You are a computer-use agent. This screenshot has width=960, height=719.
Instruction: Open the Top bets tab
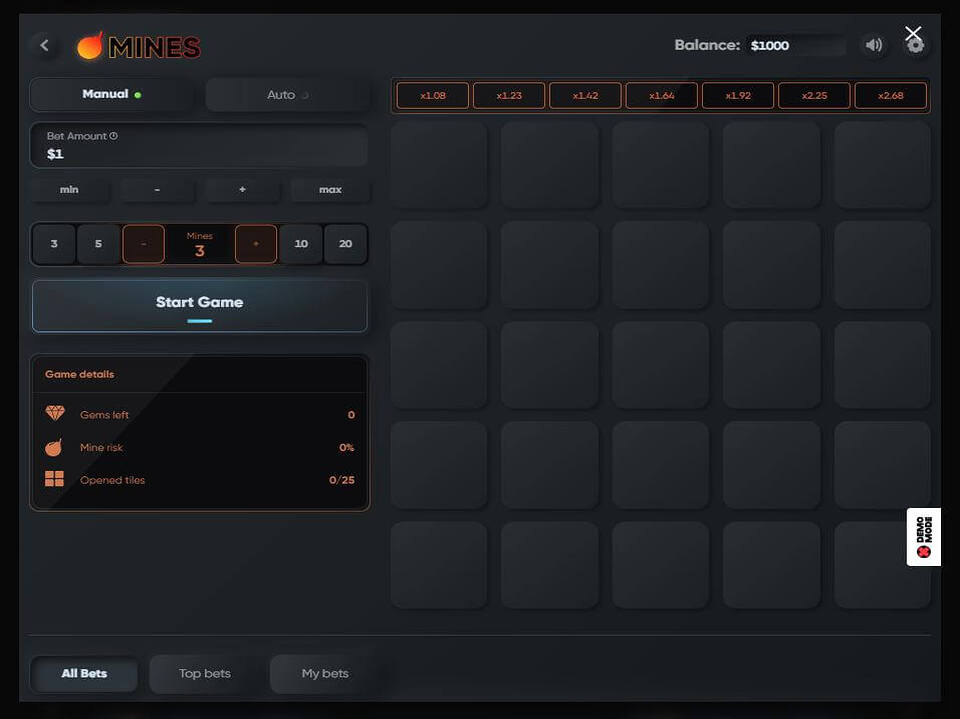[x=205, y=674]
